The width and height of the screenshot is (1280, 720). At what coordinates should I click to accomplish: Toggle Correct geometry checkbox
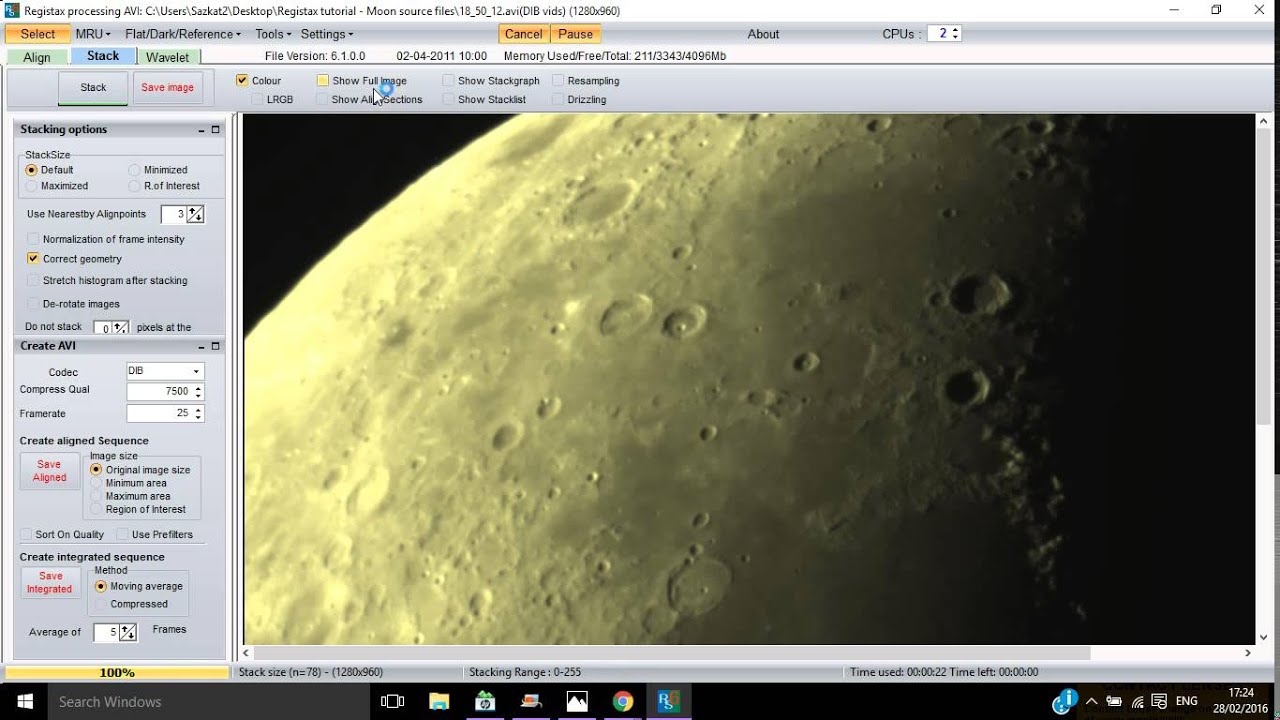(33, 258)
